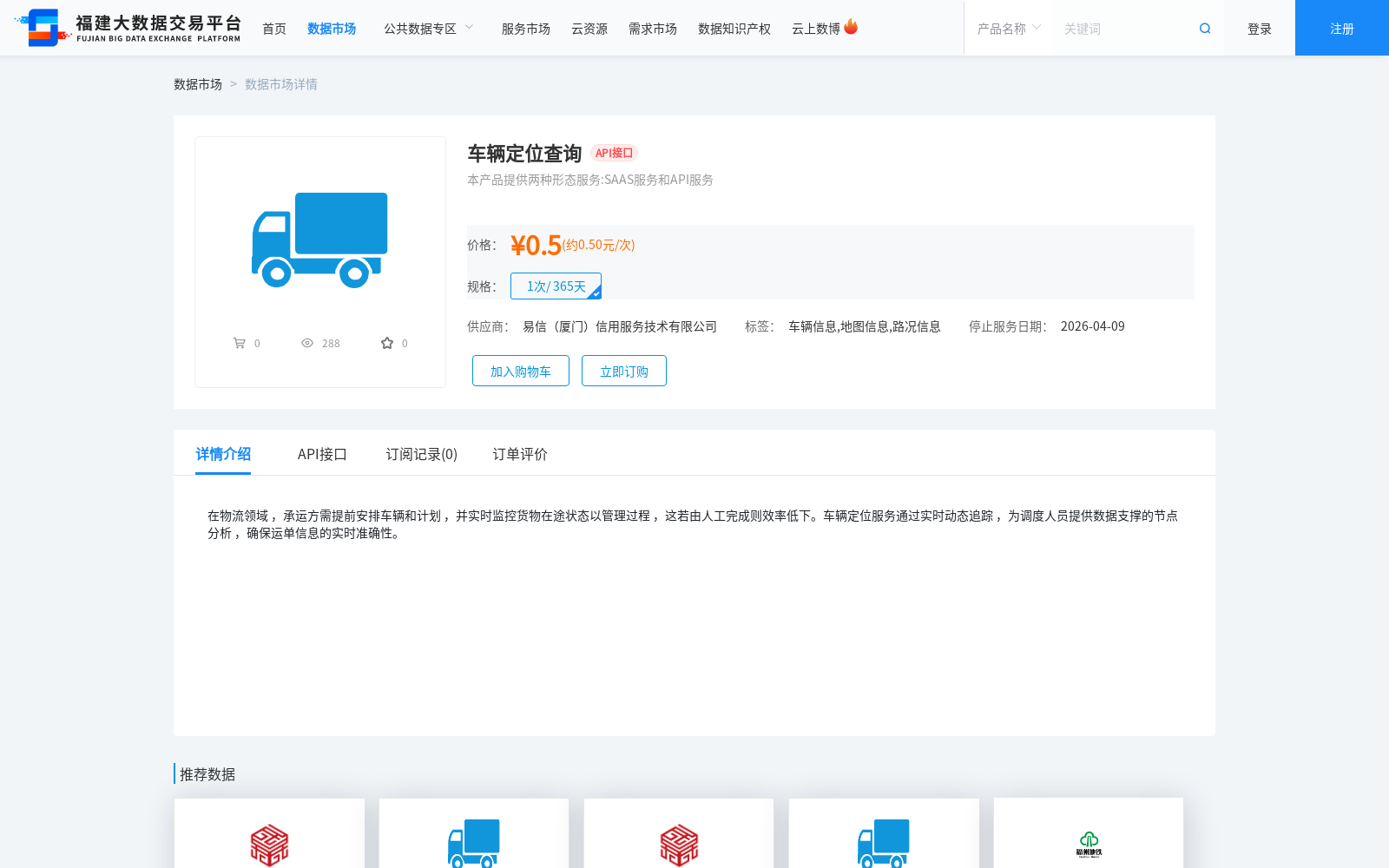1389x868 pixels.
Task: Click the Fujian Big Data Exchange Platform logo
Action: tap(128, 28)
